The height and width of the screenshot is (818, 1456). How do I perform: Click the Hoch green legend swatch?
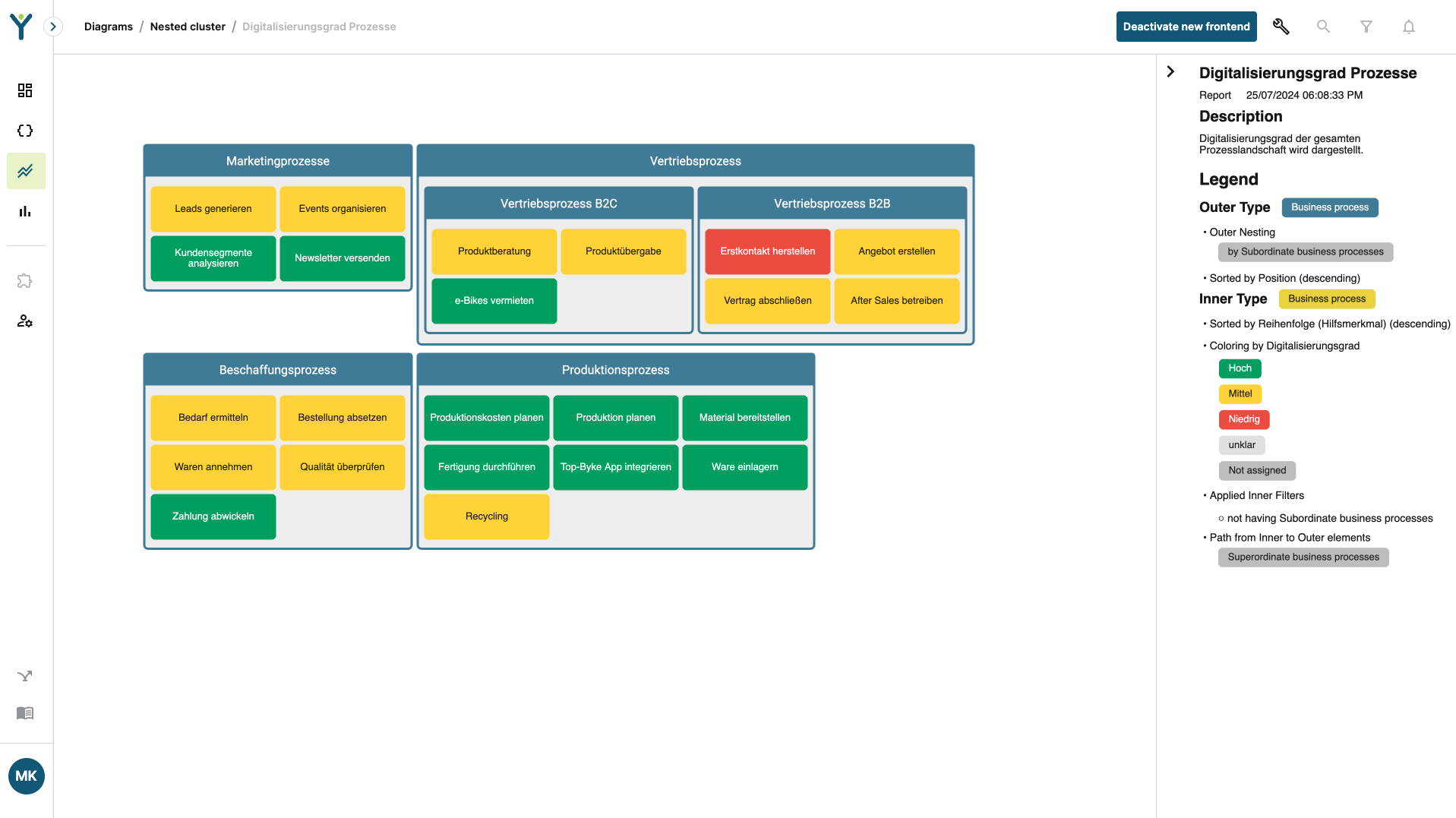[x=1240, y=368]
